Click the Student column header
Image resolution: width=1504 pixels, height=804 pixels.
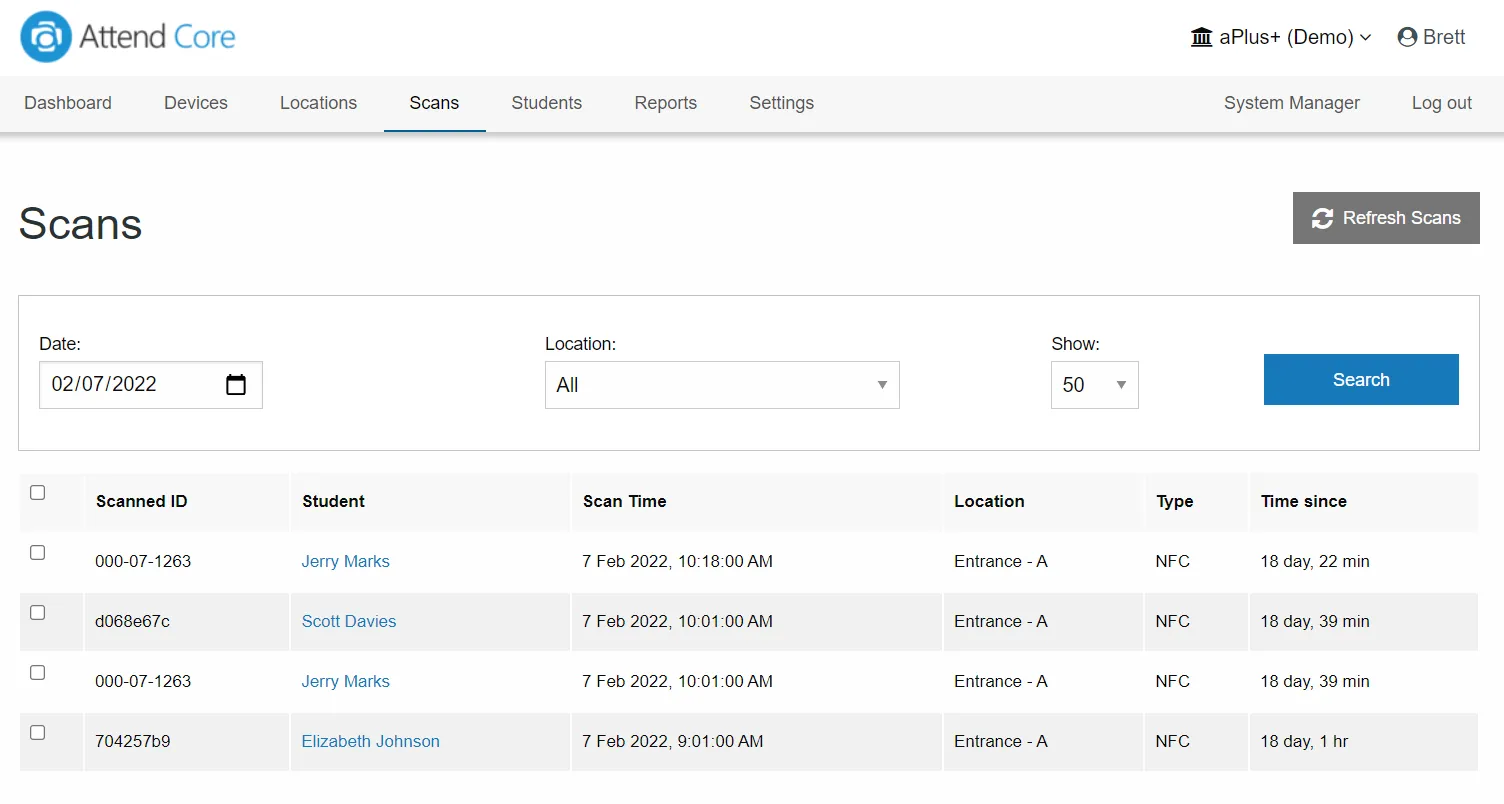pos(334,501)
